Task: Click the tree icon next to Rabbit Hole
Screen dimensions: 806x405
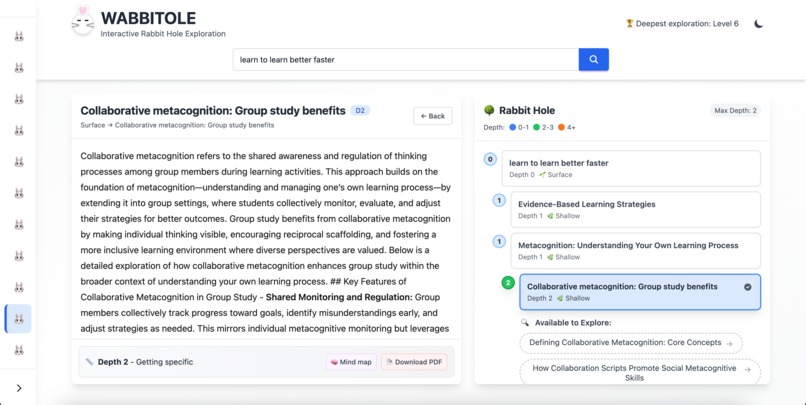Action: [489, 111]
